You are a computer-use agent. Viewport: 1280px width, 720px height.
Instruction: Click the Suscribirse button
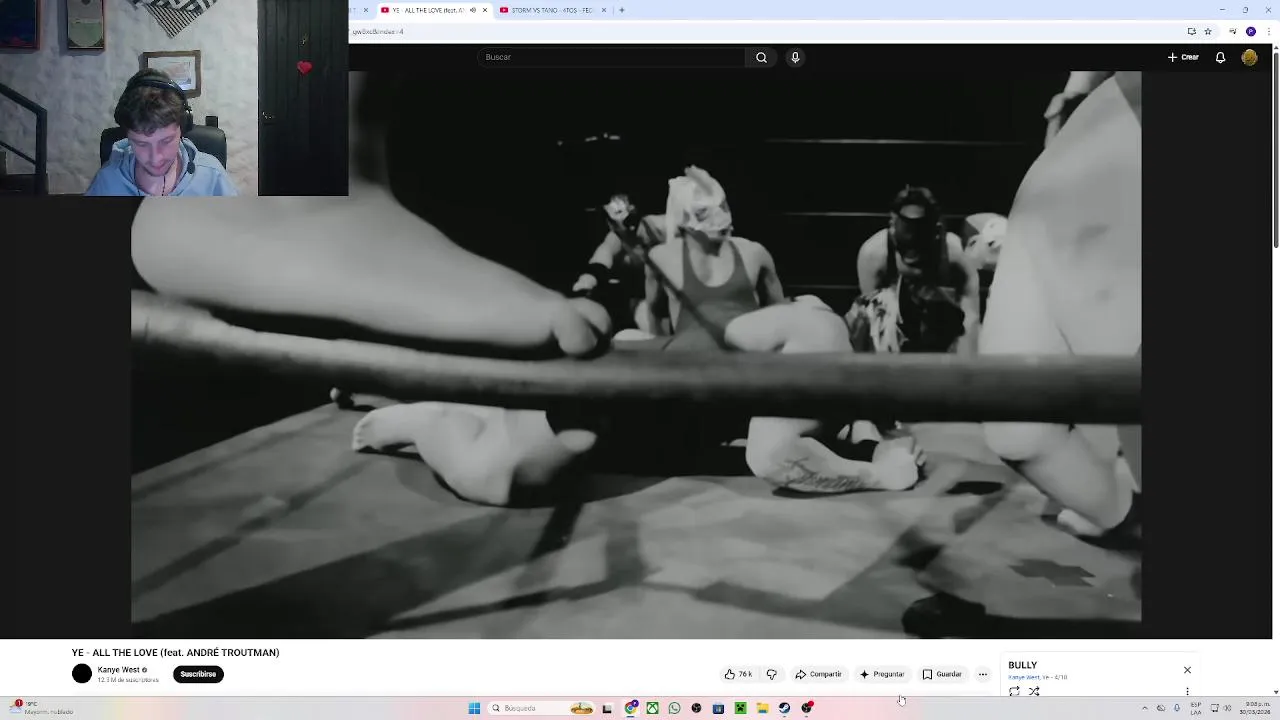pyautogui.click(x=198, y=674)
